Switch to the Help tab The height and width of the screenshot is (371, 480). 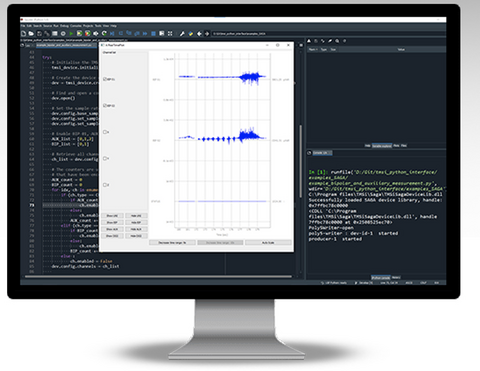pyautogui.click(x=367, y=146)
